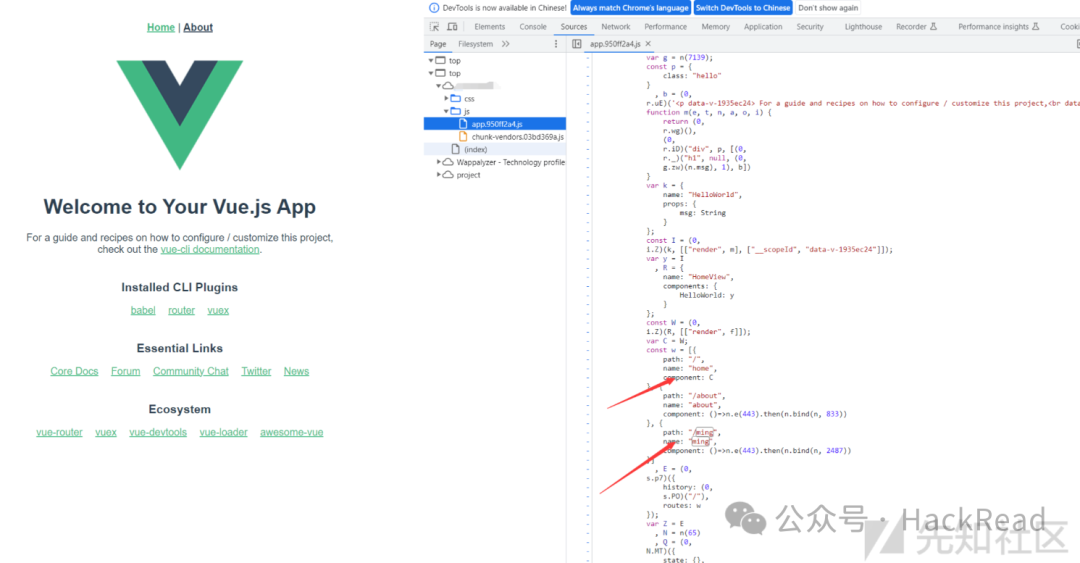This screenshot has width=1080, height=563.
Task: Visit the Forum link
Action: pos(125,371)
